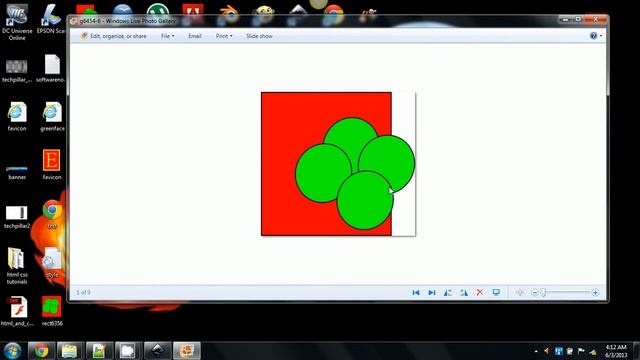The width and height of the screenshot is (640, 360).
Task: Click Email in the toolbar
Action: [195, 36]
